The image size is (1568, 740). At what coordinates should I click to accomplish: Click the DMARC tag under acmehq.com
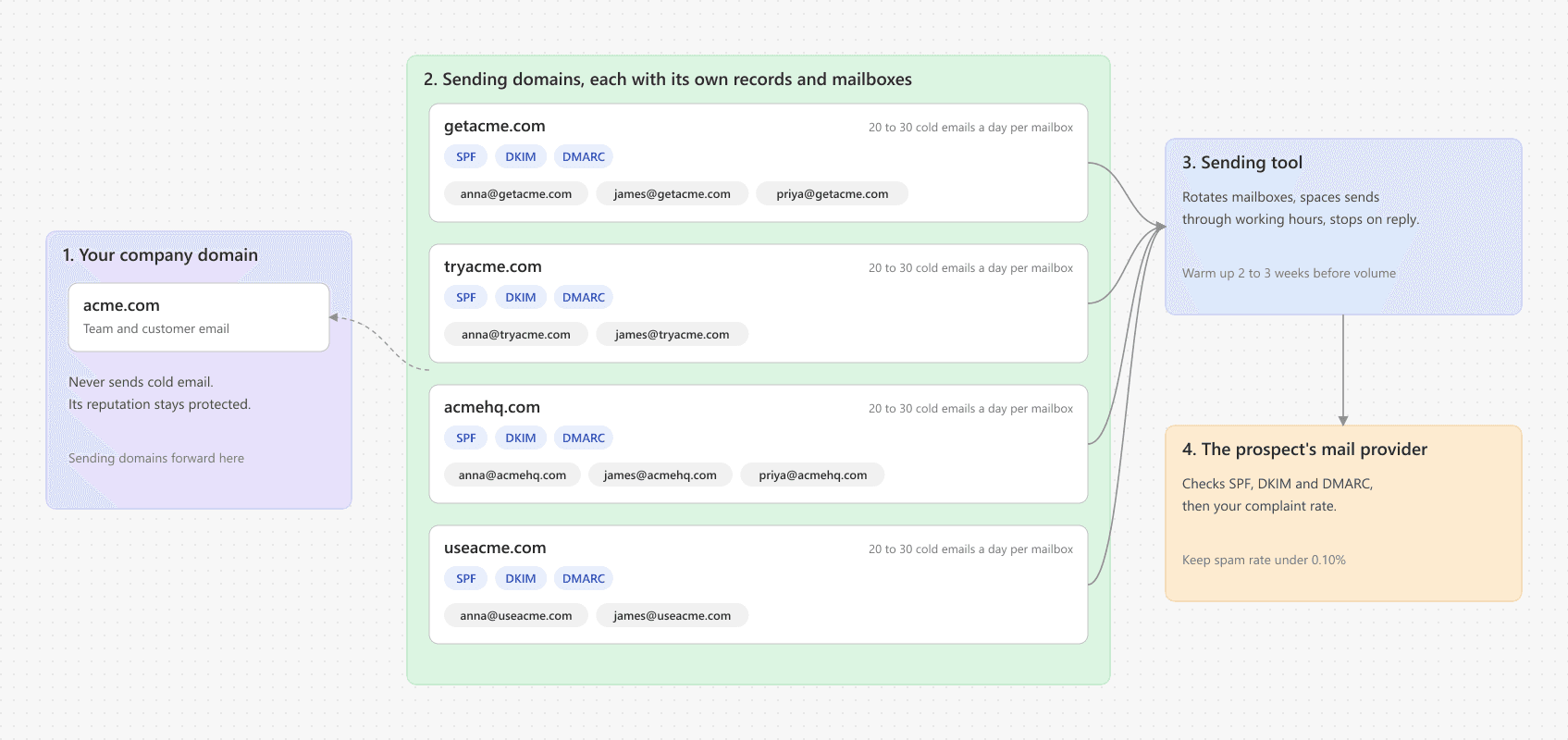[584, 438]
